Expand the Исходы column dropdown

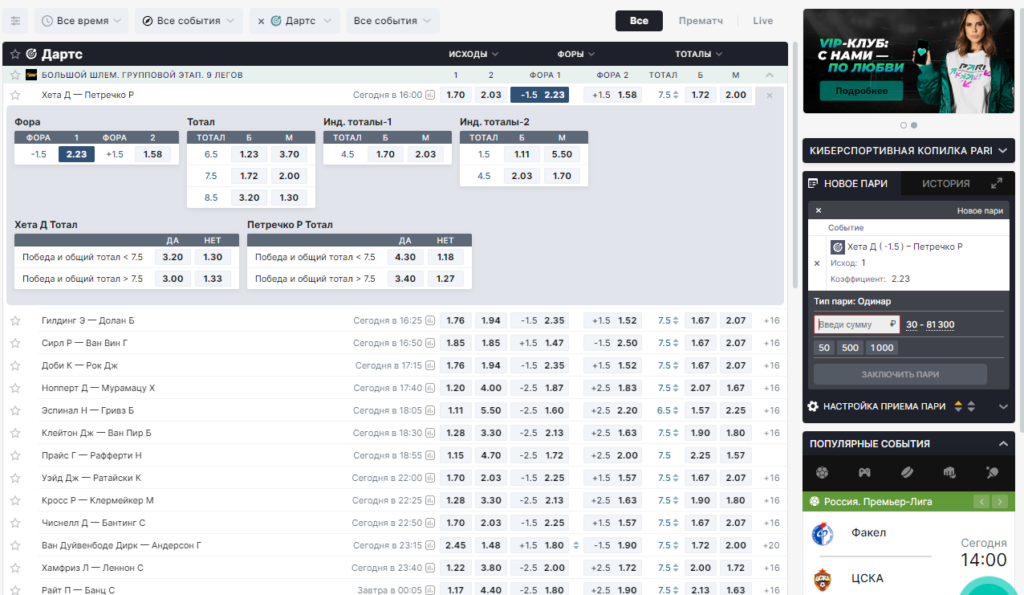point(473,54)
